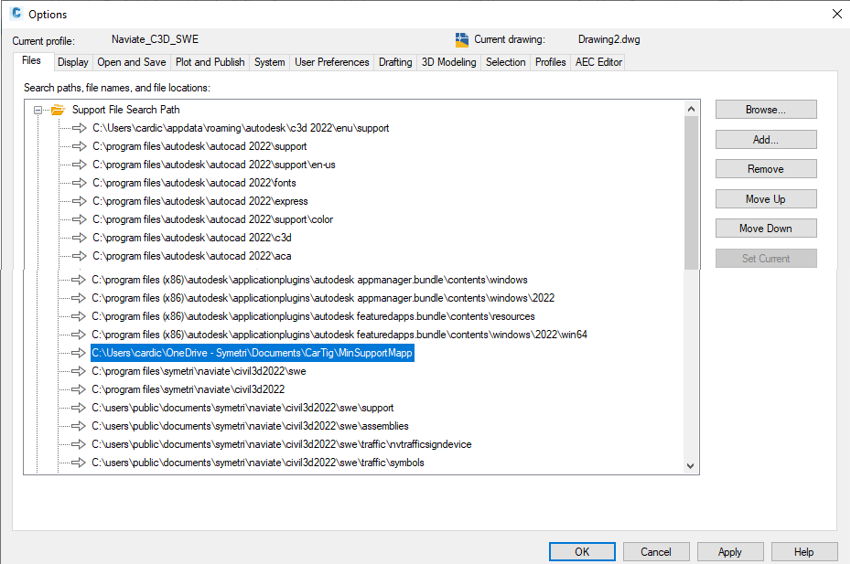
Task: Apply the current options
Action: [730, 552]
